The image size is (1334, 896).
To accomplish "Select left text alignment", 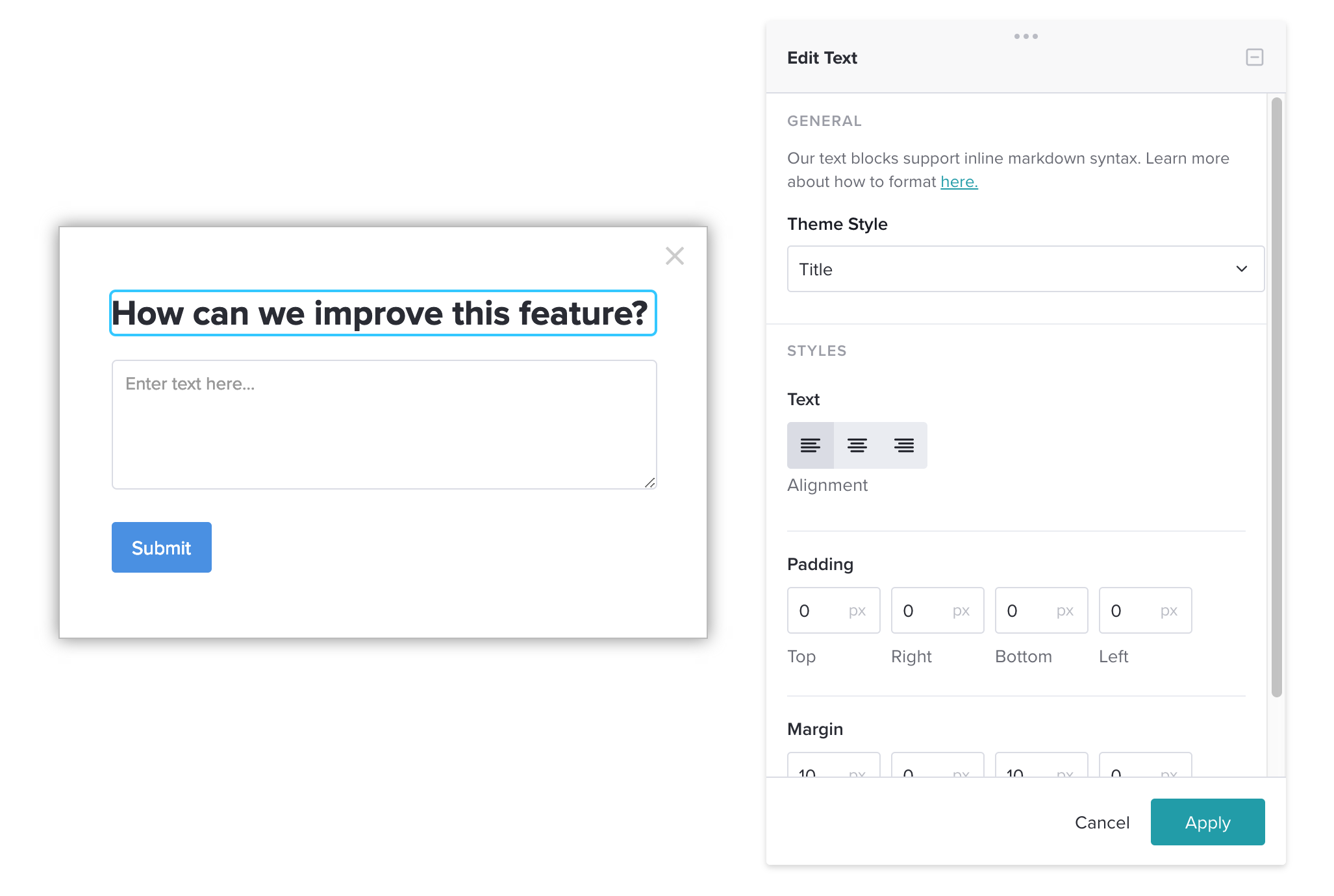I will point(810,445).
